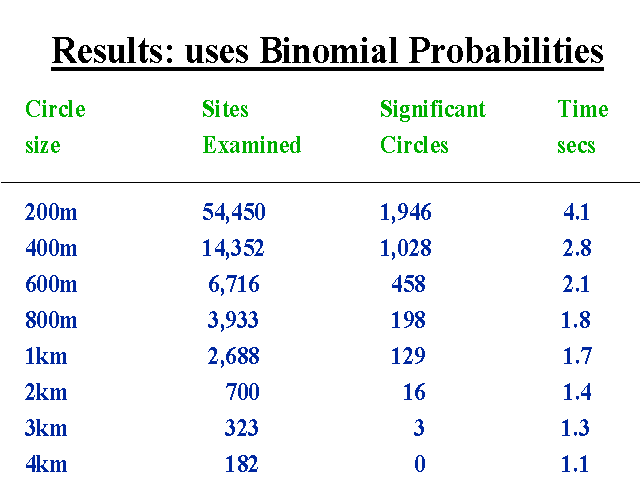Screen dimensions: 640x480
Task: Click the 3,933 sites value
Action: click(233, 320)
